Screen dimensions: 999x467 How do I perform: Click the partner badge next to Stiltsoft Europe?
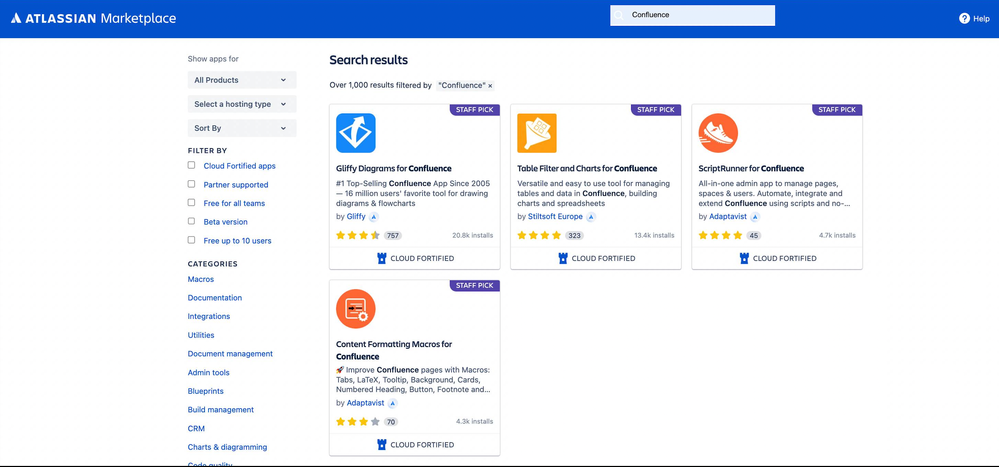point(591,217)
